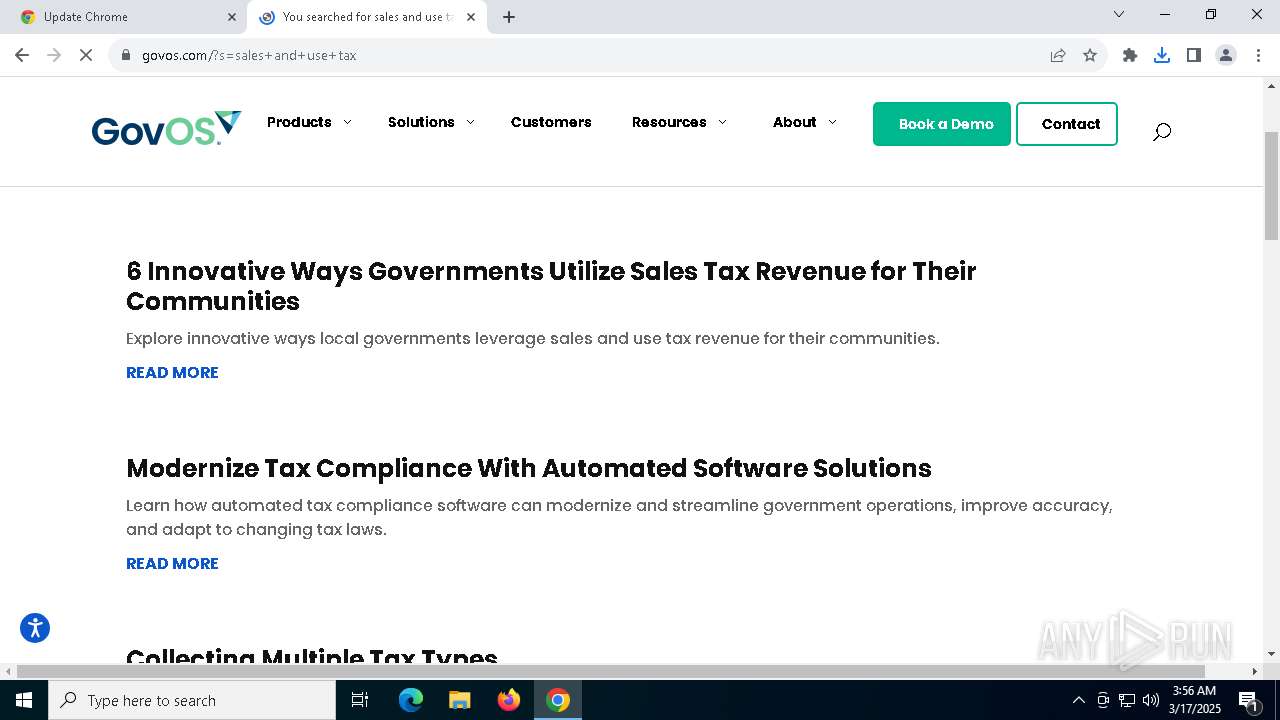The width and height of the screenshot is (1280, 720).
Task: Open Resources navigation item
Action: tap(669, 122)
